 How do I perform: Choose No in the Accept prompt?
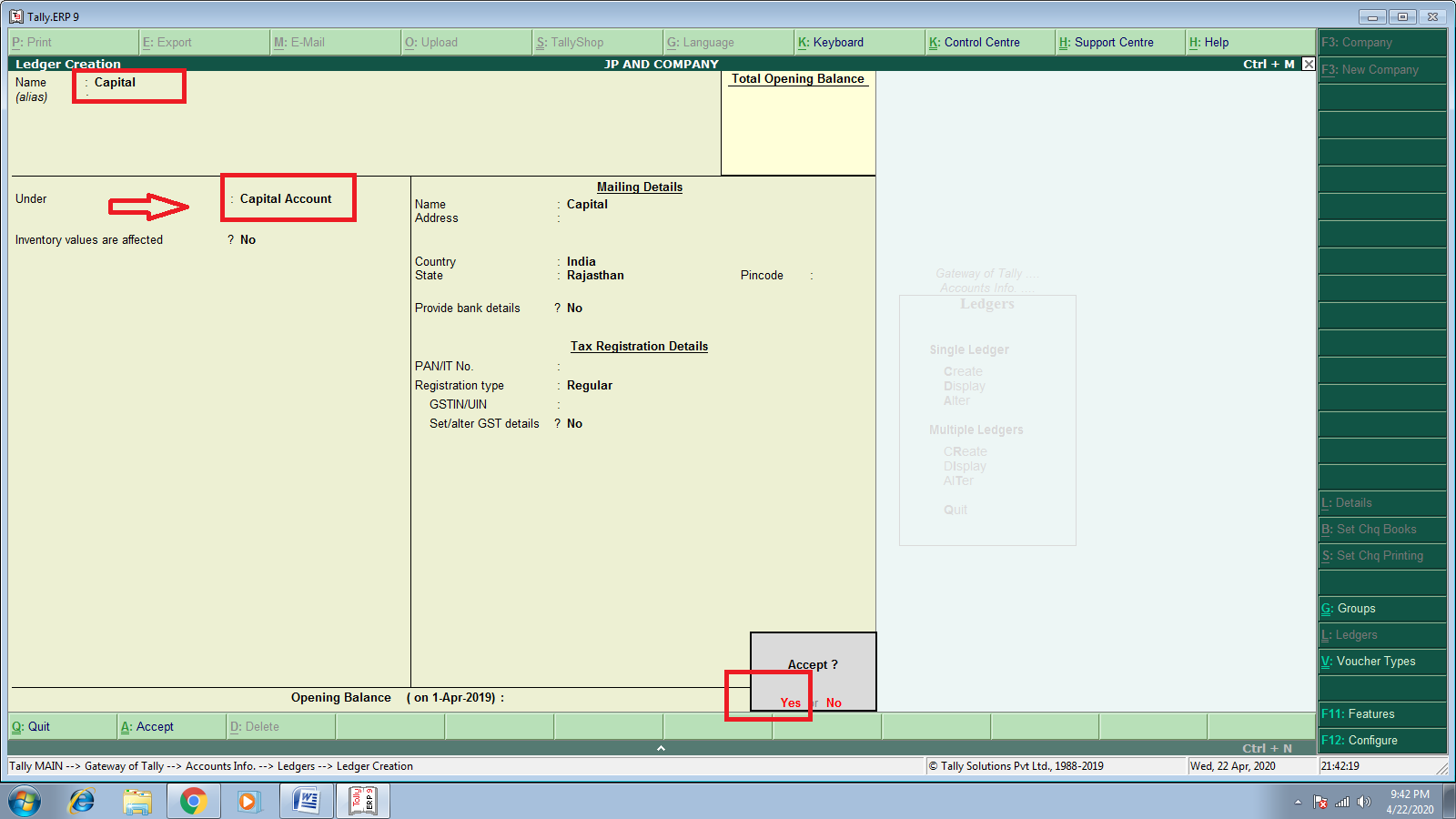point(834,703)
